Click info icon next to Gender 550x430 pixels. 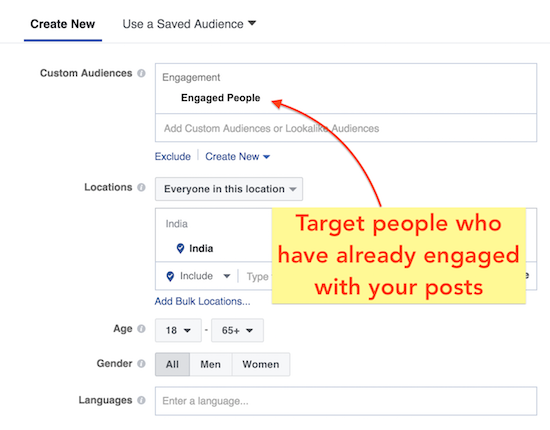pyautogui.click(x=141, y=363)
